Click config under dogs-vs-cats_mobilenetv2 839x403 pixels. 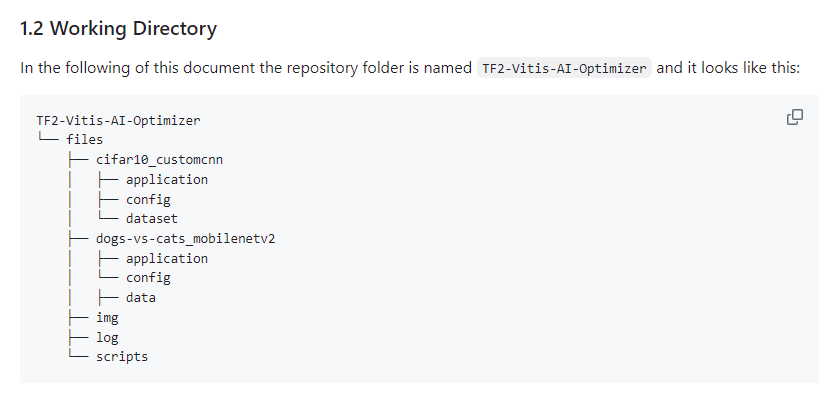click(x=148, y=278)
